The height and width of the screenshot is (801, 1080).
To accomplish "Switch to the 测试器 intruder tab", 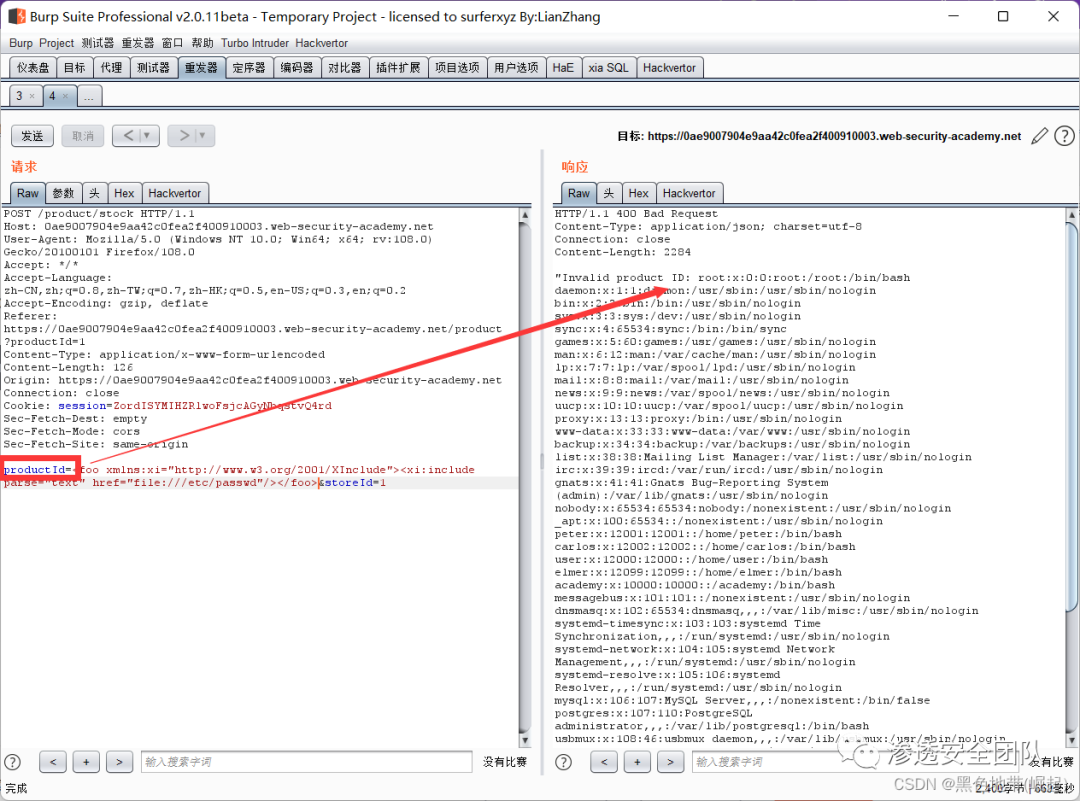I will [x=153, y=67].
